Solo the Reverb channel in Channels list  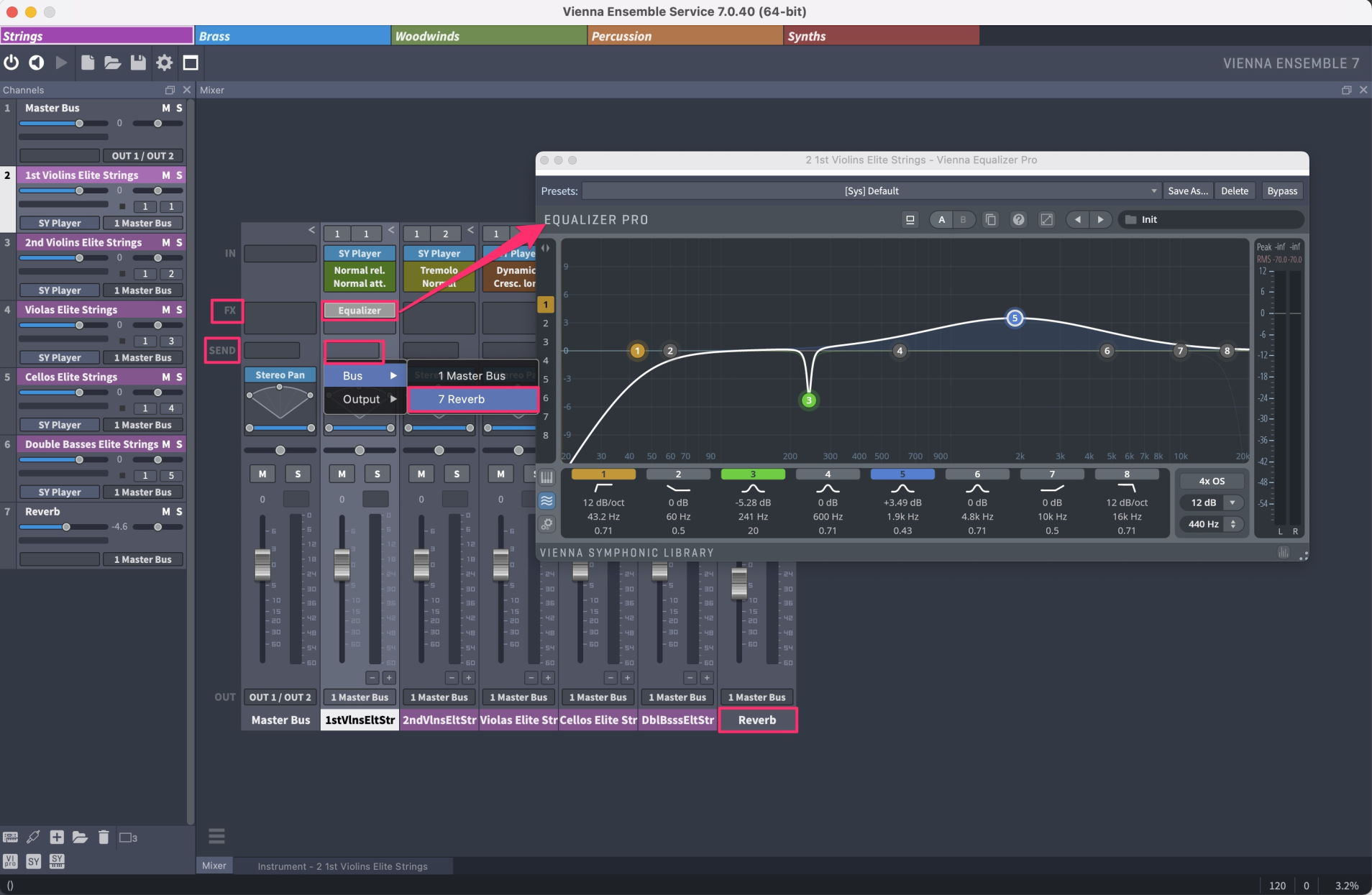click(179, 512)
